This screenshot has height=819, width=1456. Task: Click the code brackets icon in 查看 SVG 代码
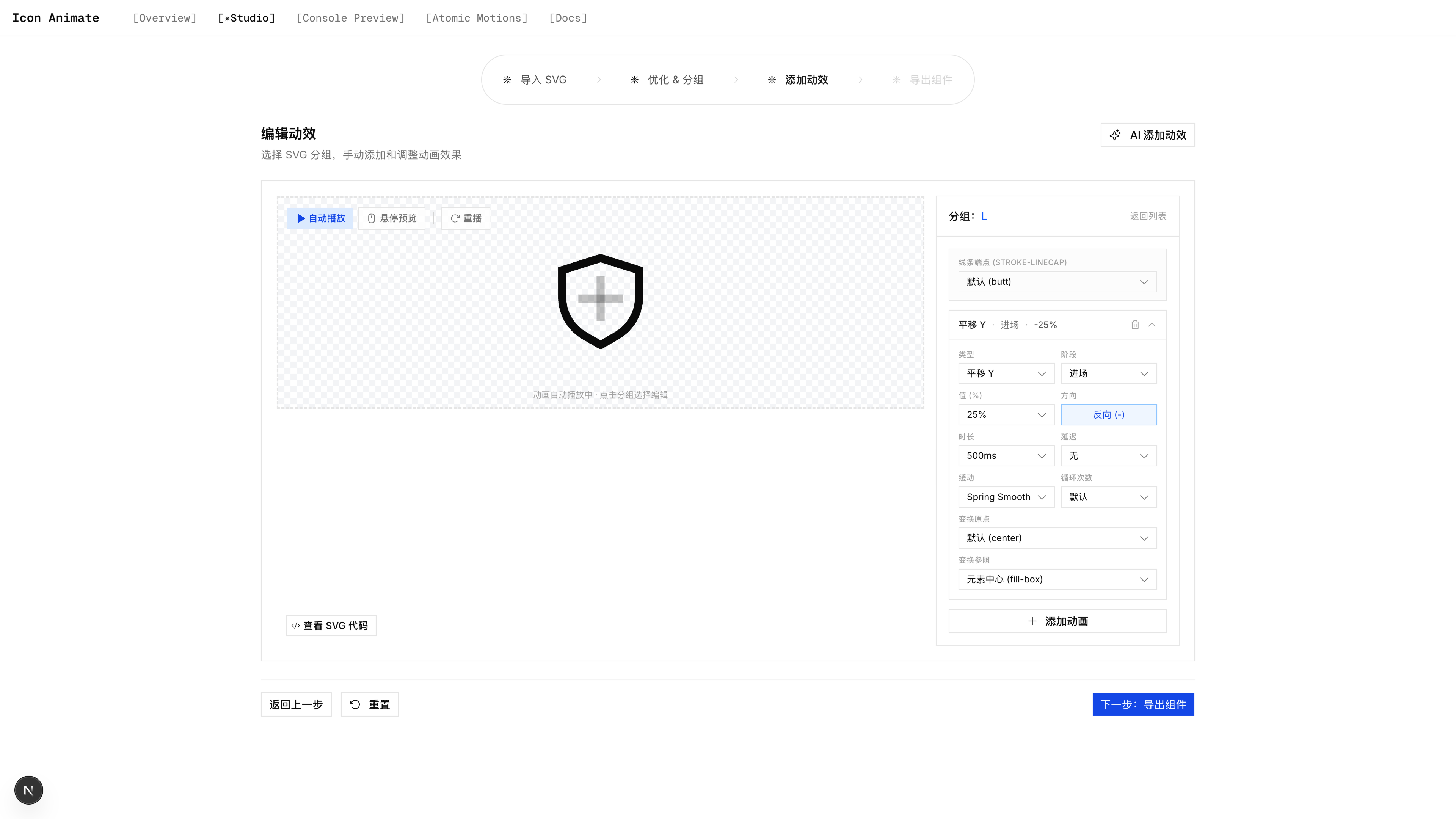click(296, 625)
